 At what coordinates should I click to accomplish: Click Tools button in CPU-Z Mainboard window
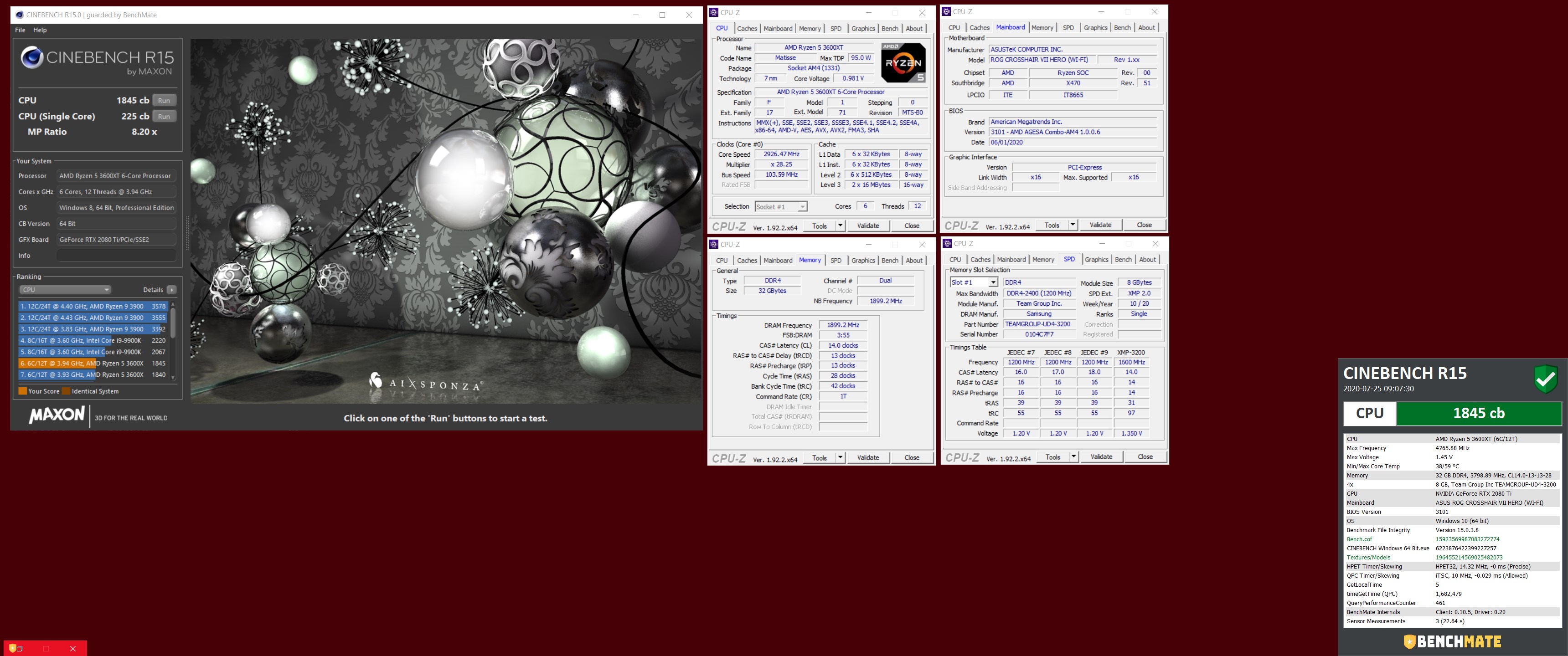pyautogui.click(x=1052, y=225)
